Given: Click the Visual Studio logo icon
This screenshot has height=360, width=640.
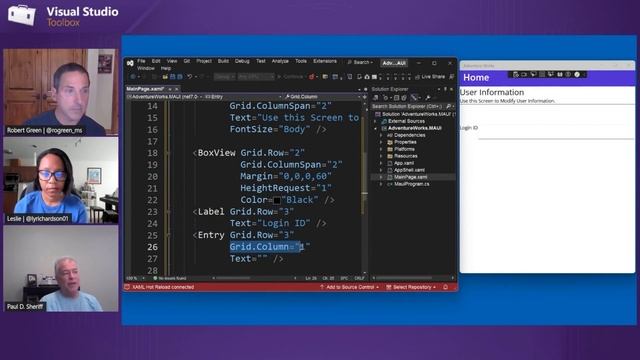Looking at the screenshot, I should pyautogui.click(x=130, y=63).
